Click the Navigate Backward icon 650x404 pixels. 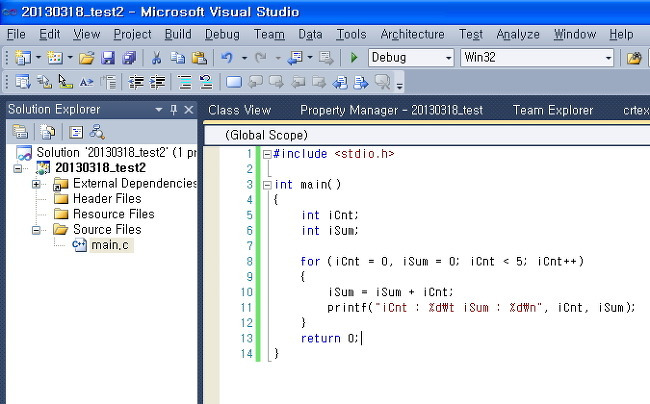pyautogui.click(x=295, y=58)
